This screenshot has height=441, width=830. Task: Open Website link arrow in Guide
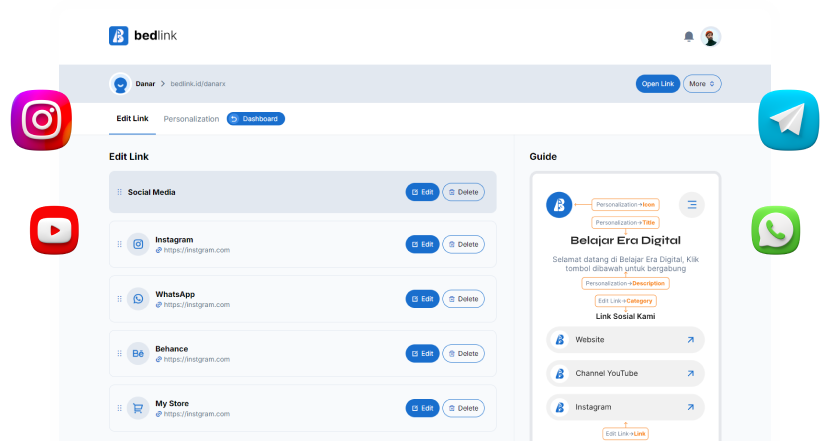689,340
